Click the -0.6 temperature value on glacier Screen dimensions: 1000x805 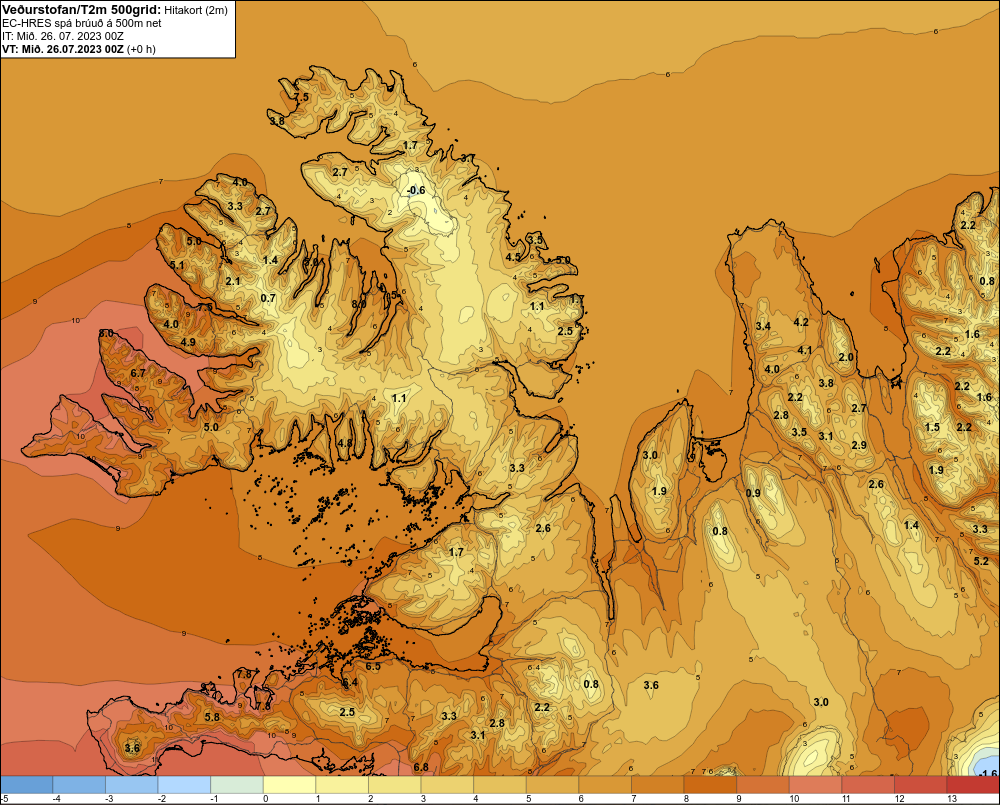click(x=416, y=190)
